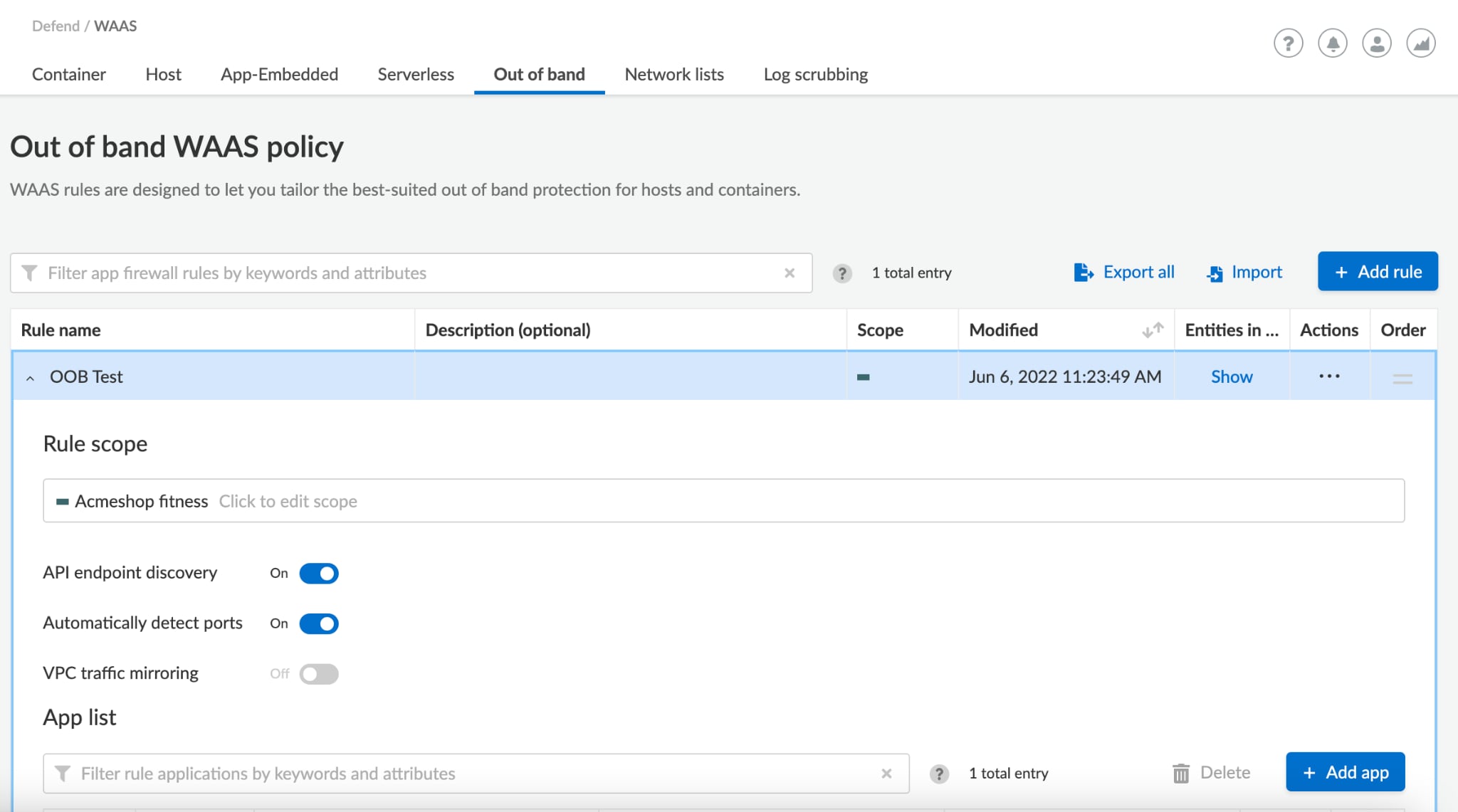The width and height of the screenshot is (1458, 812).
Task: Toggle API endpoint discovery off
Action: 320,572
